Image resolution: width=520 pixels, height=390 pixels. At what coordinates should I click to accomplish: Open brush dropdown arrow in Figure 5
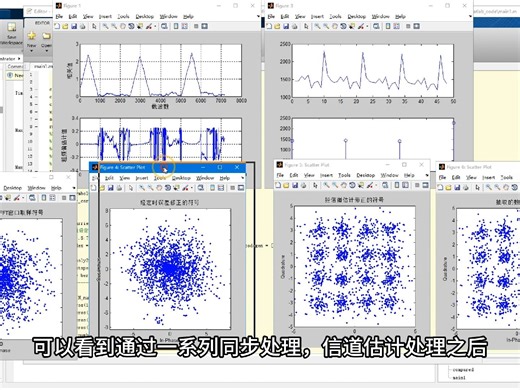click(376, 186)
